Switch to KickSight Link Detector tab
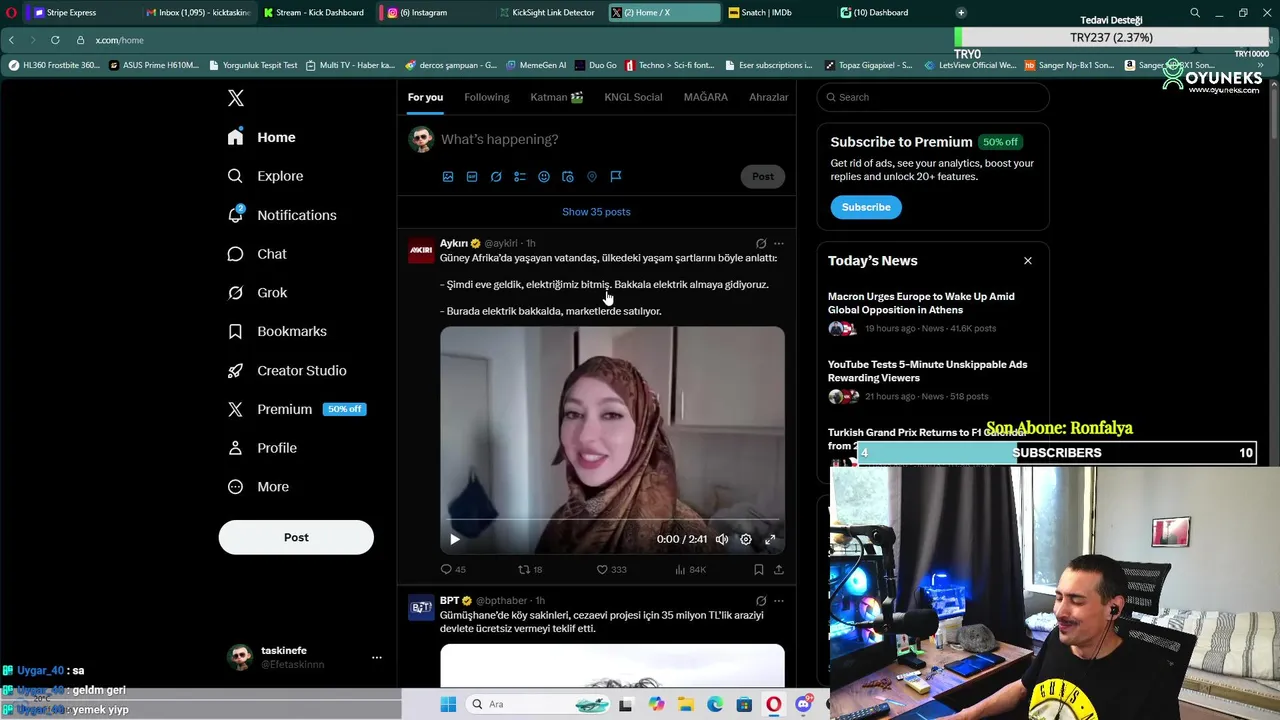 tap(547, 12)
